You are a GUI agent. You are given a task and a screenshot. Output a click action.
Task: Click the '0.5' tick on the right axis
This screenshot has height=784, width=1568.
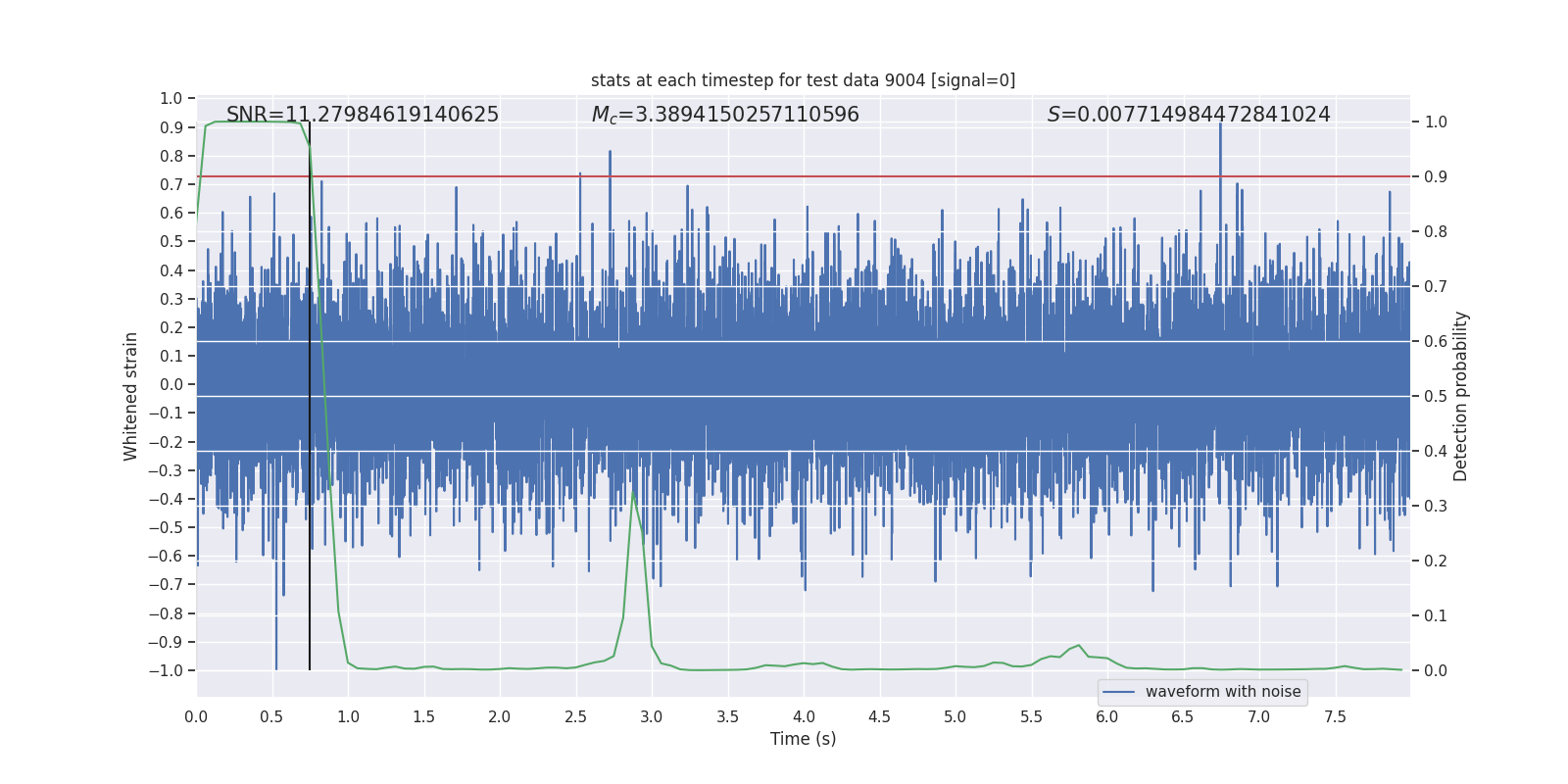click(1435, 396)
